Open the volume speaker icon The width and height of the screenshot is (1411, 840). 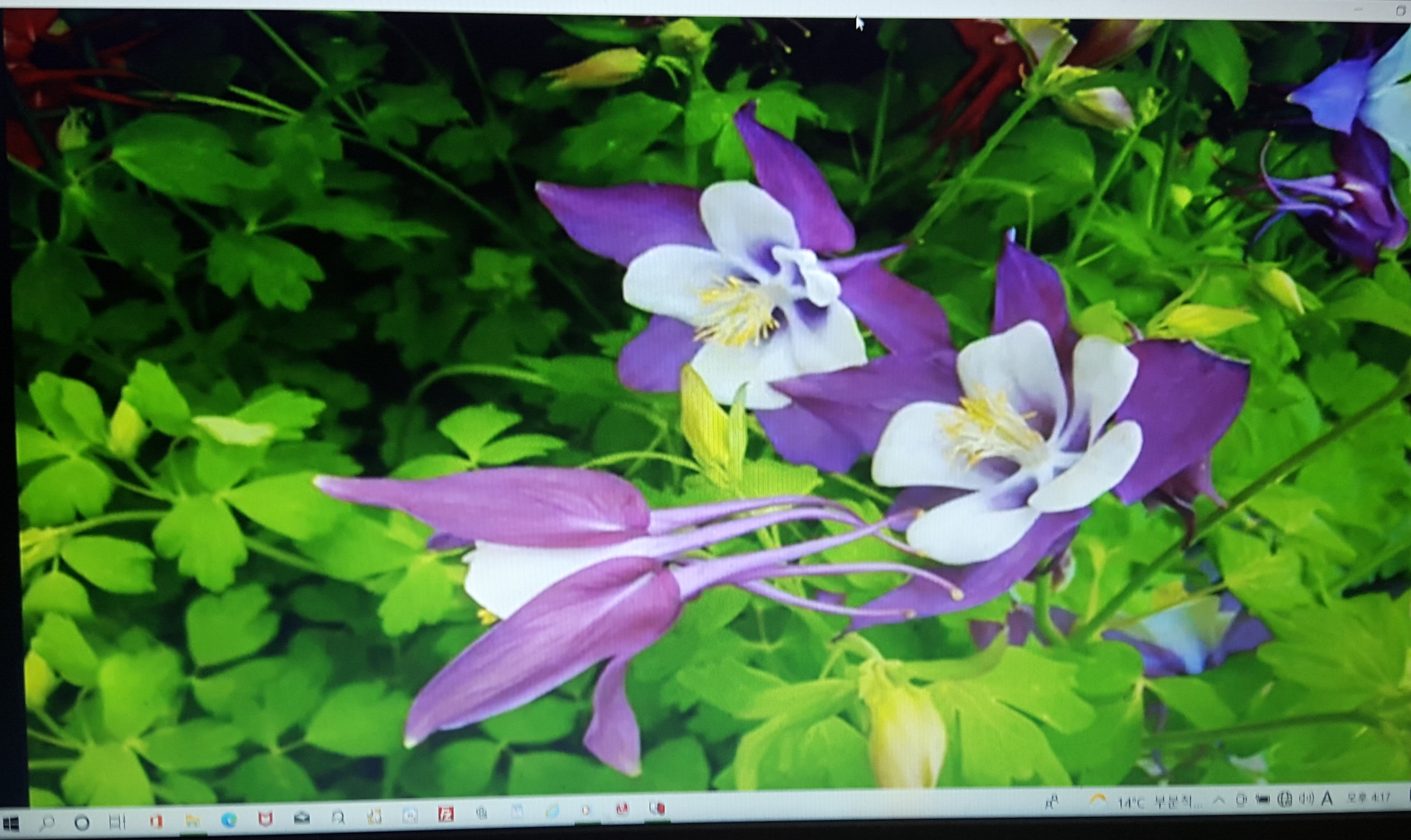1305,799
